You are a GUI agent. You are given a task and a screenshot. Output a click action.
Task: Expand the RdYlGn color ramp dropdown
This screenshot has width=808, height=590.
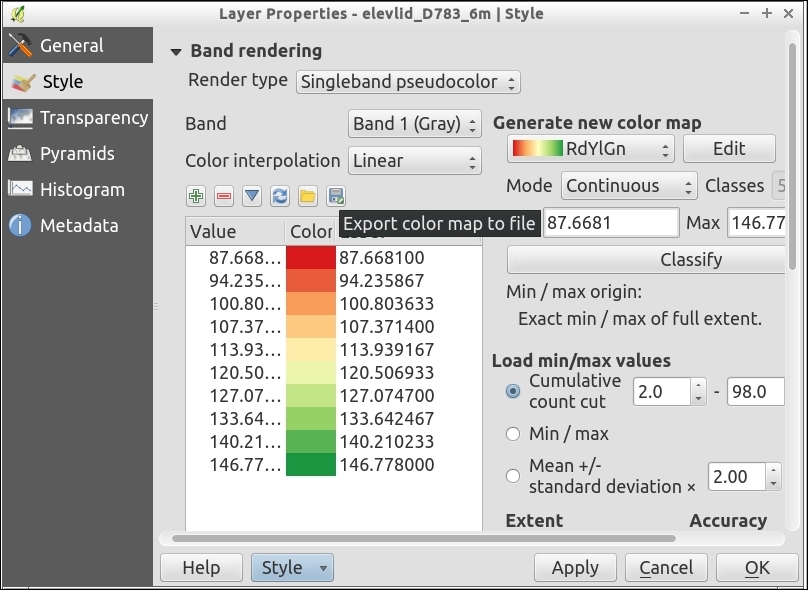(590, 149)
